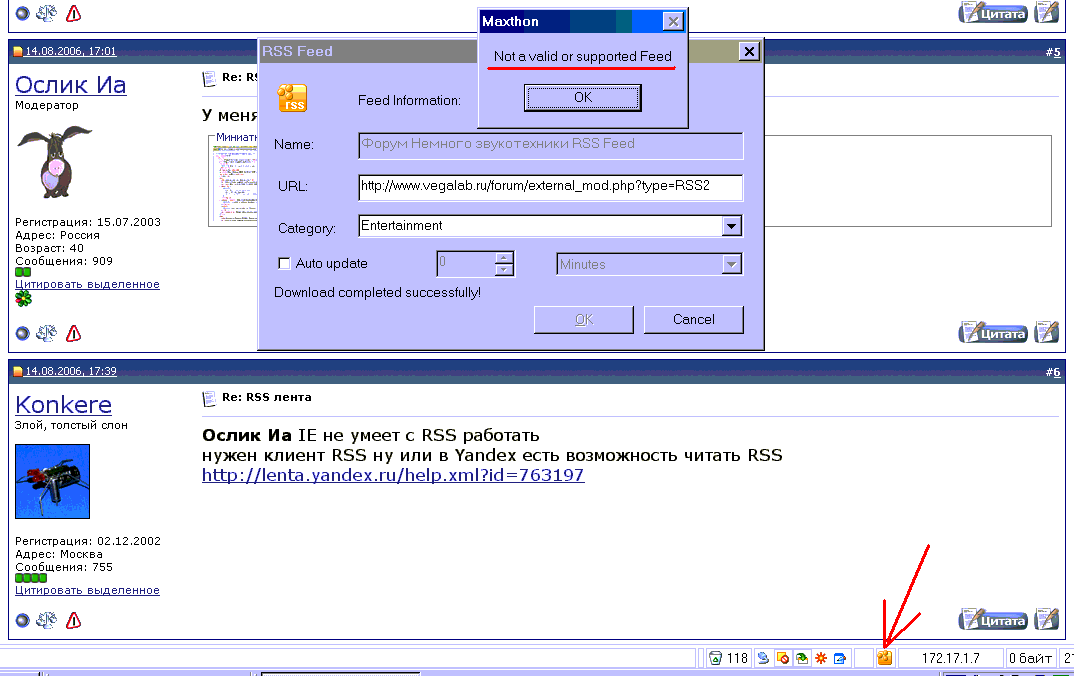Image resolution: width=1074 pixels, height=679 pixels.
Task: Click Cancel in the RSS Feed dialog
Action: click(693, 319)
